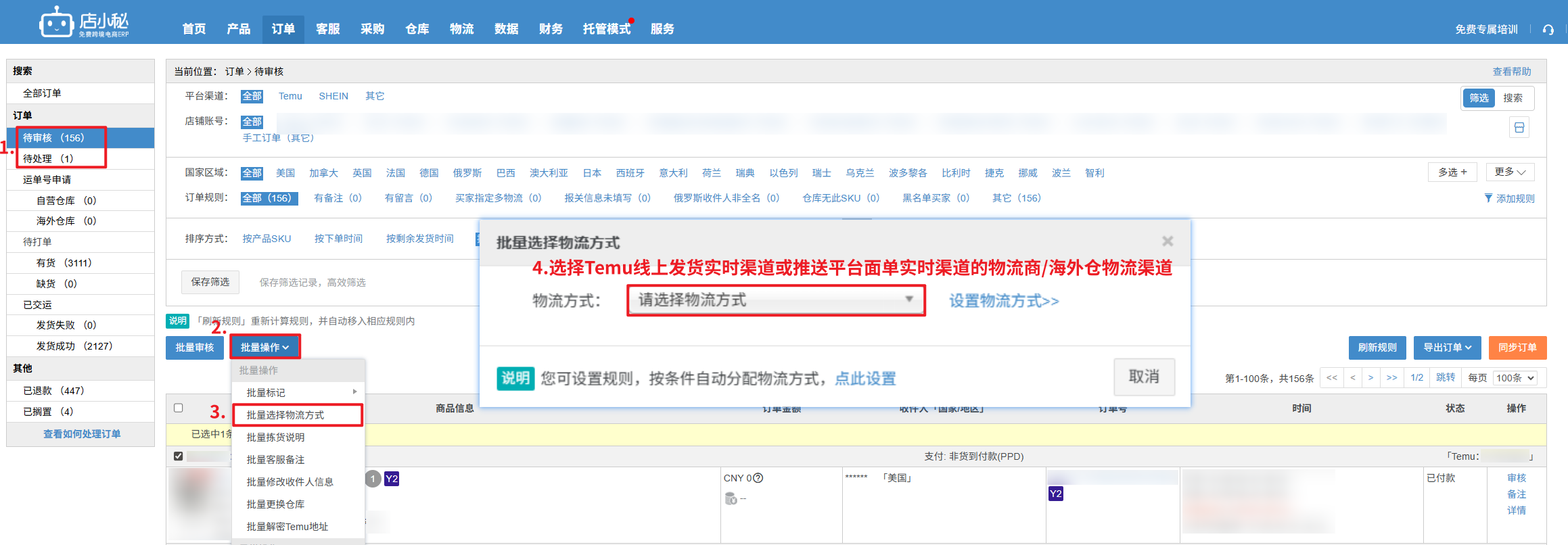Screen dimensions: 1568x545
Task: Click the orange 同步订单 button
Action: (1517, 348)
